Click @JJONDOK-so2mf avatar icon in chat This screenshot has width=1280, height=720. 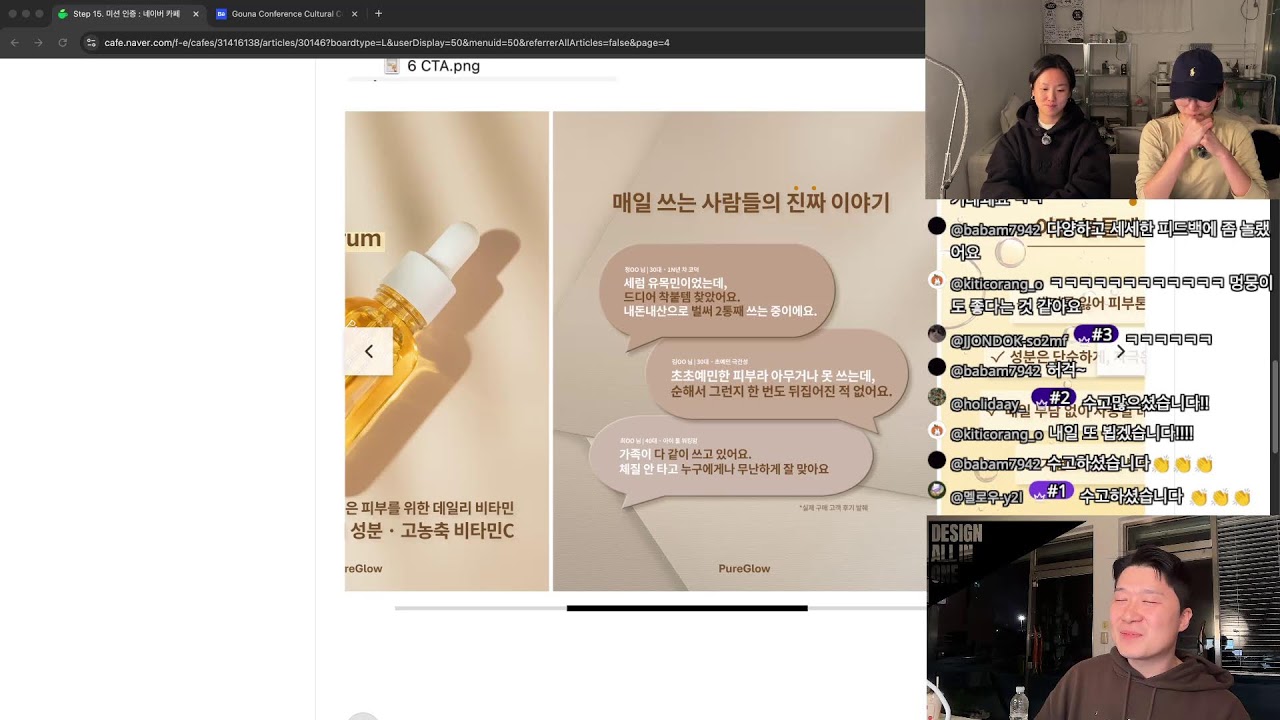pos(937,334)
